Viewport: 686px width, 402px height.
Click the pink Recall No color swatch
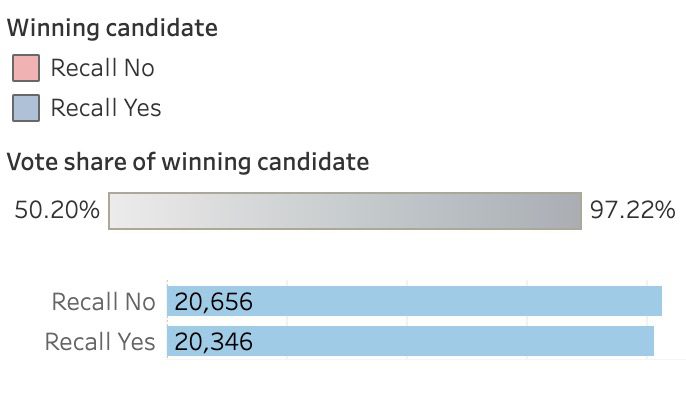point(26,68)
